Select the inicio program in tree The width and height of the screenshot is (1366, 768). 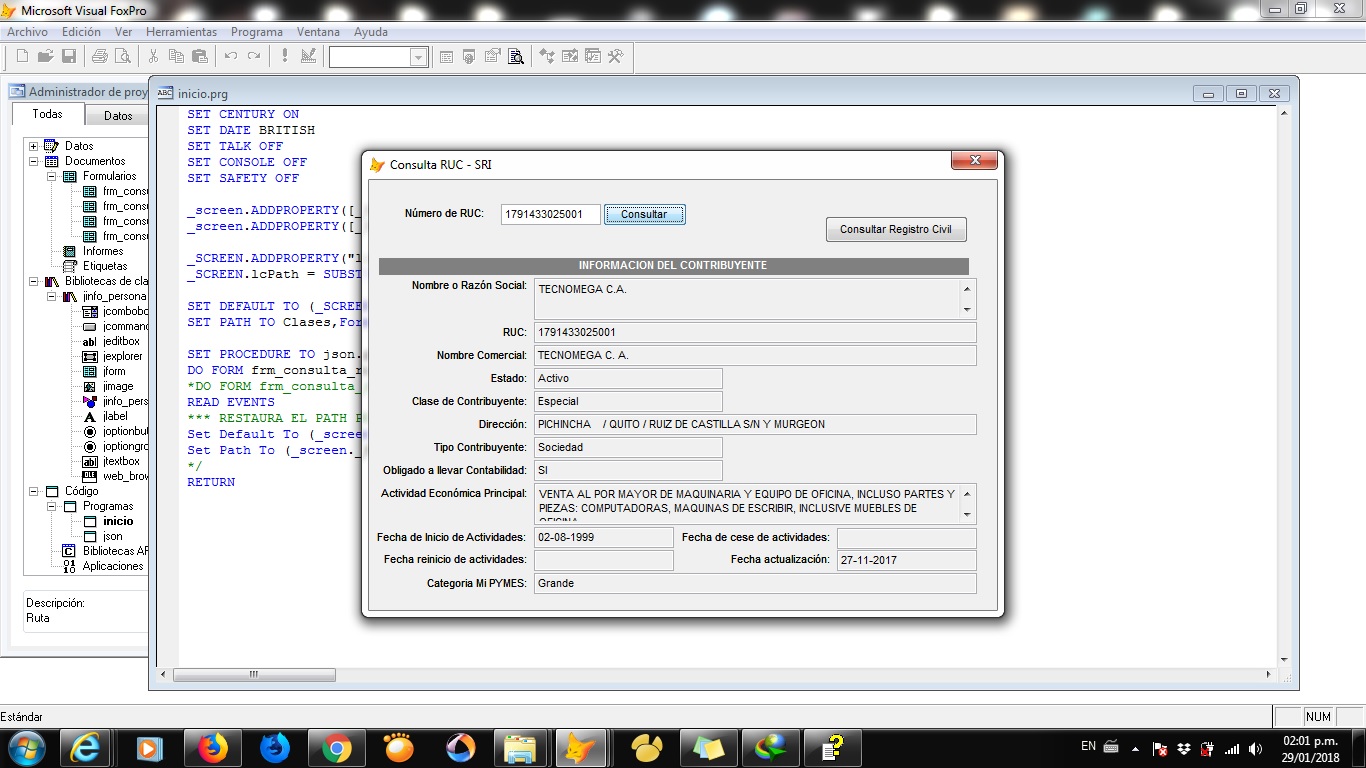118,521
